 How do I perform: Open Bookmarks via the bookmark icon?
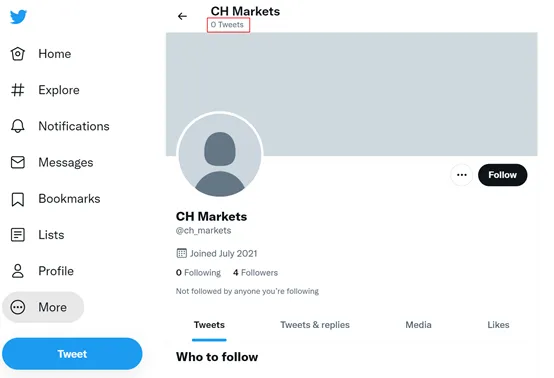coord(18,199)
